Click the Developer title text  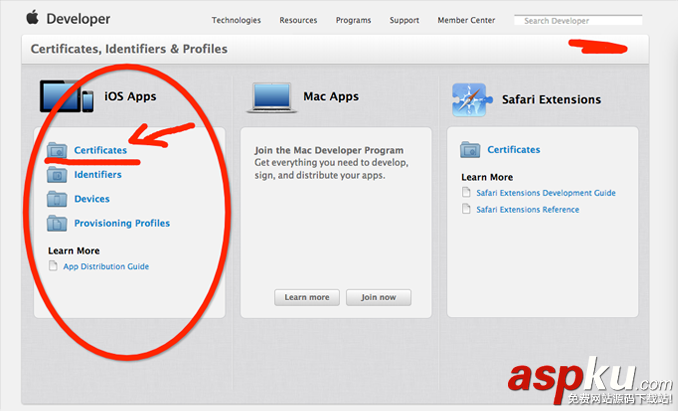tap(78, 19)
